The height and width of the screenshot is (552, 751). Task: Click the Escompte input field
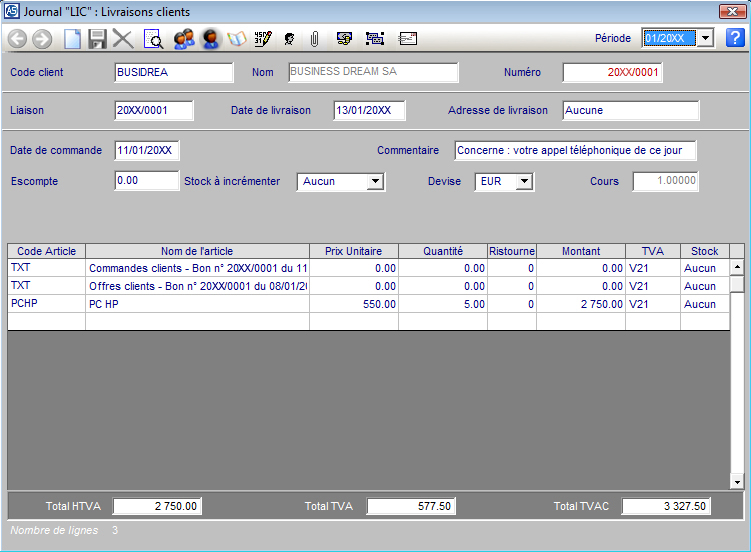point(146,182)
